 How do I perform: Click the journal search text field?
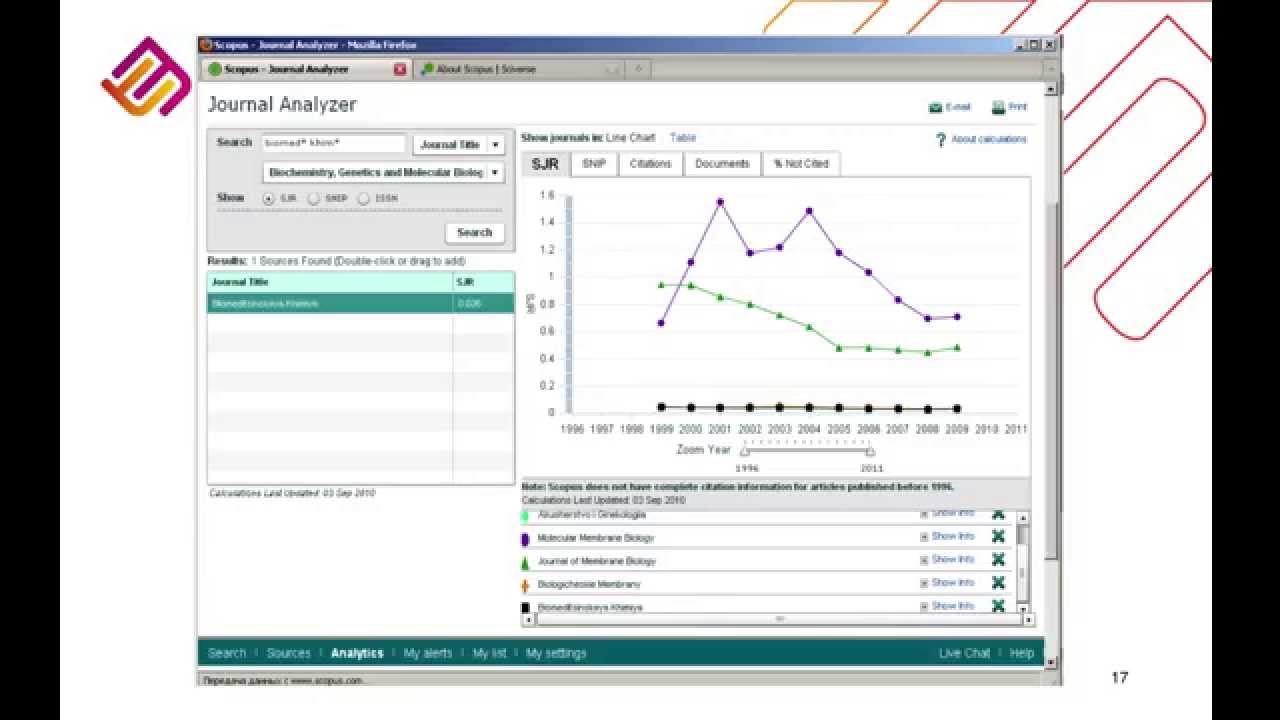tap(334, 144)
